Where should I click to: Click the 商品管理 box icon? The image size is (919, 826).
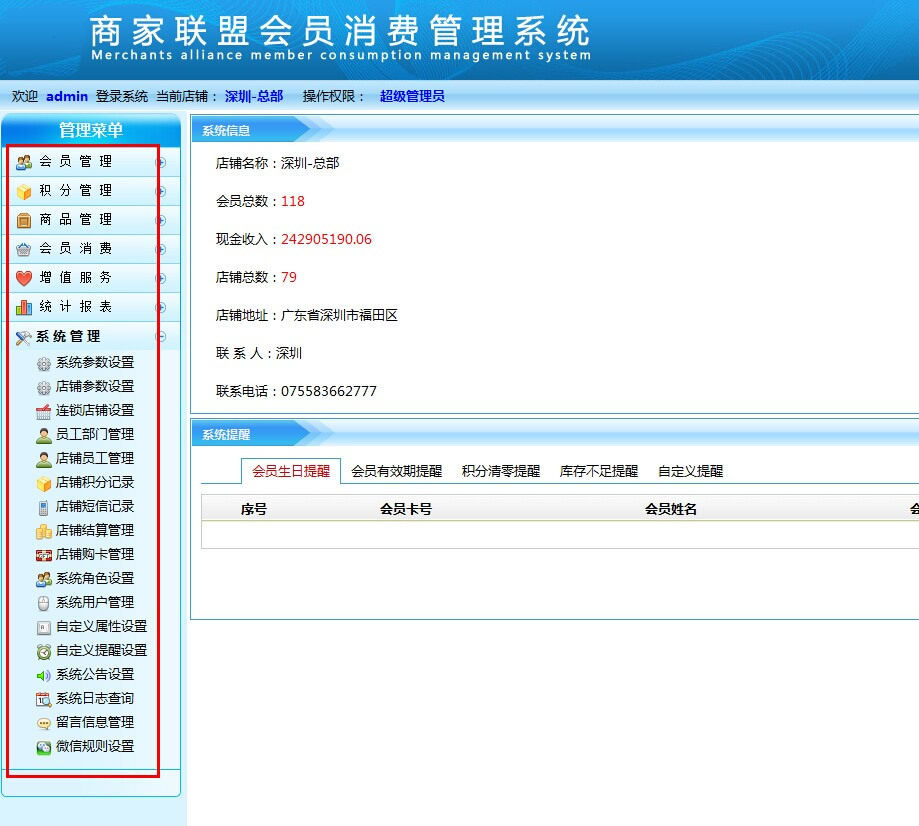click(x=24, y=220)
